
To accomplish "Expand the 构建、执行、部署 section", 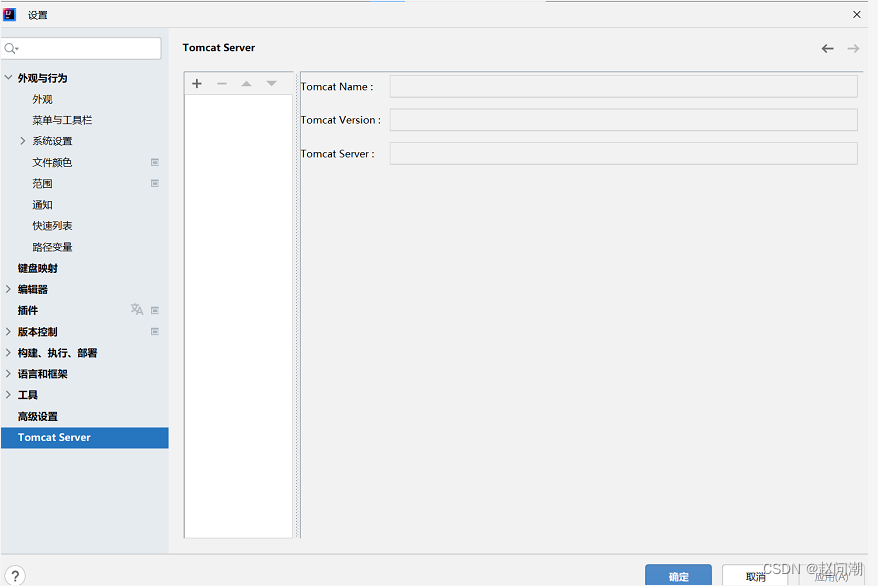I will pos(8,353).
